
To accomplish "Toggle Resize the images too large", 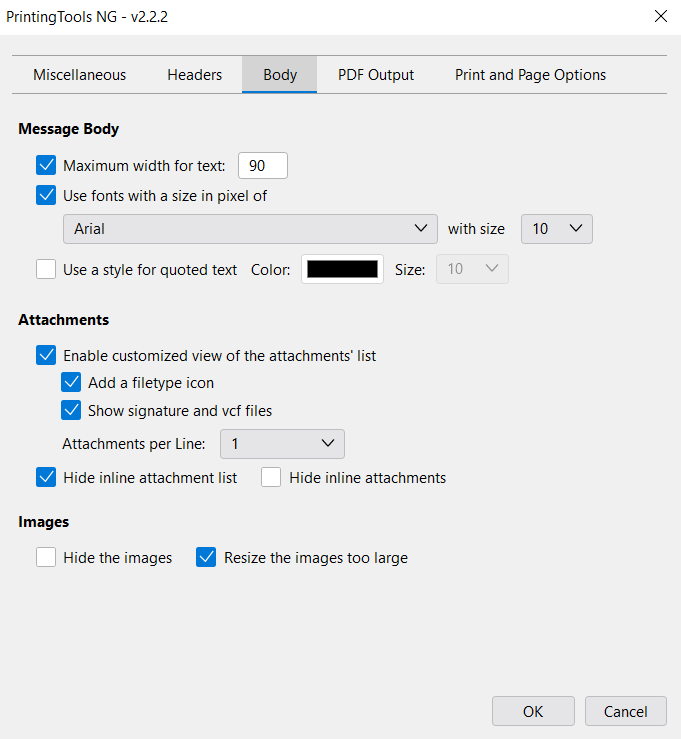I will pos(206,558).
